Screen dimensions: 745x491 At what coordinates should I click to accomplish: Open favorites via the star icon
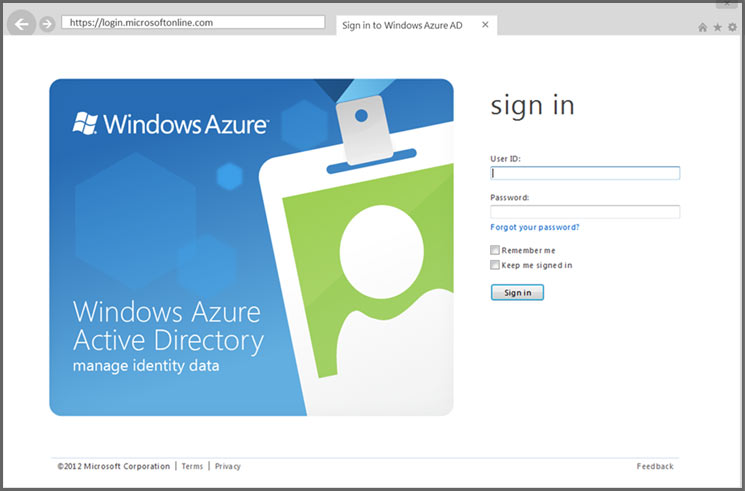[x=717, y=28]
